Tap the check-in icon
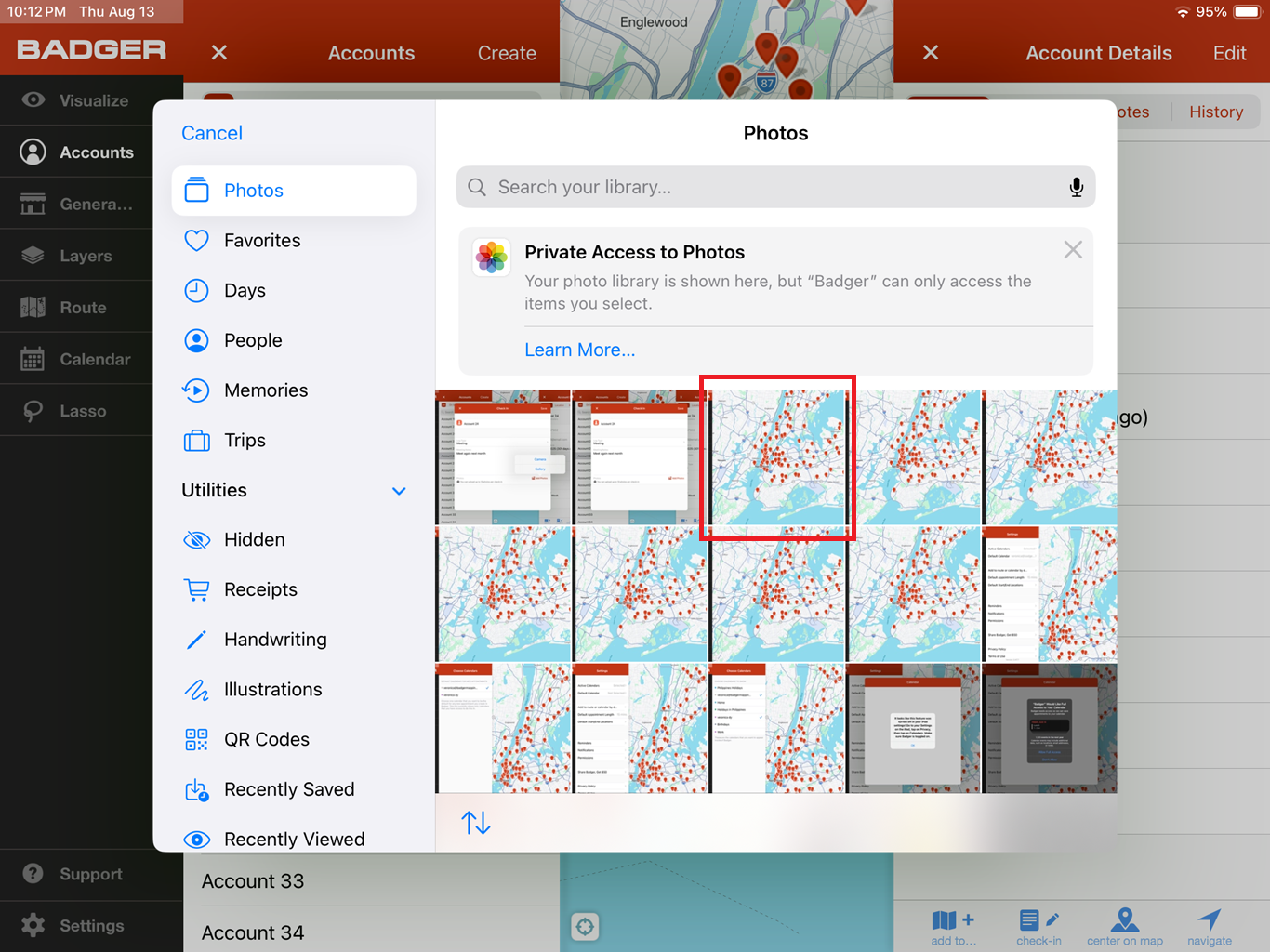Screen dimensions: 1270x952 [x=1038, y=926]
